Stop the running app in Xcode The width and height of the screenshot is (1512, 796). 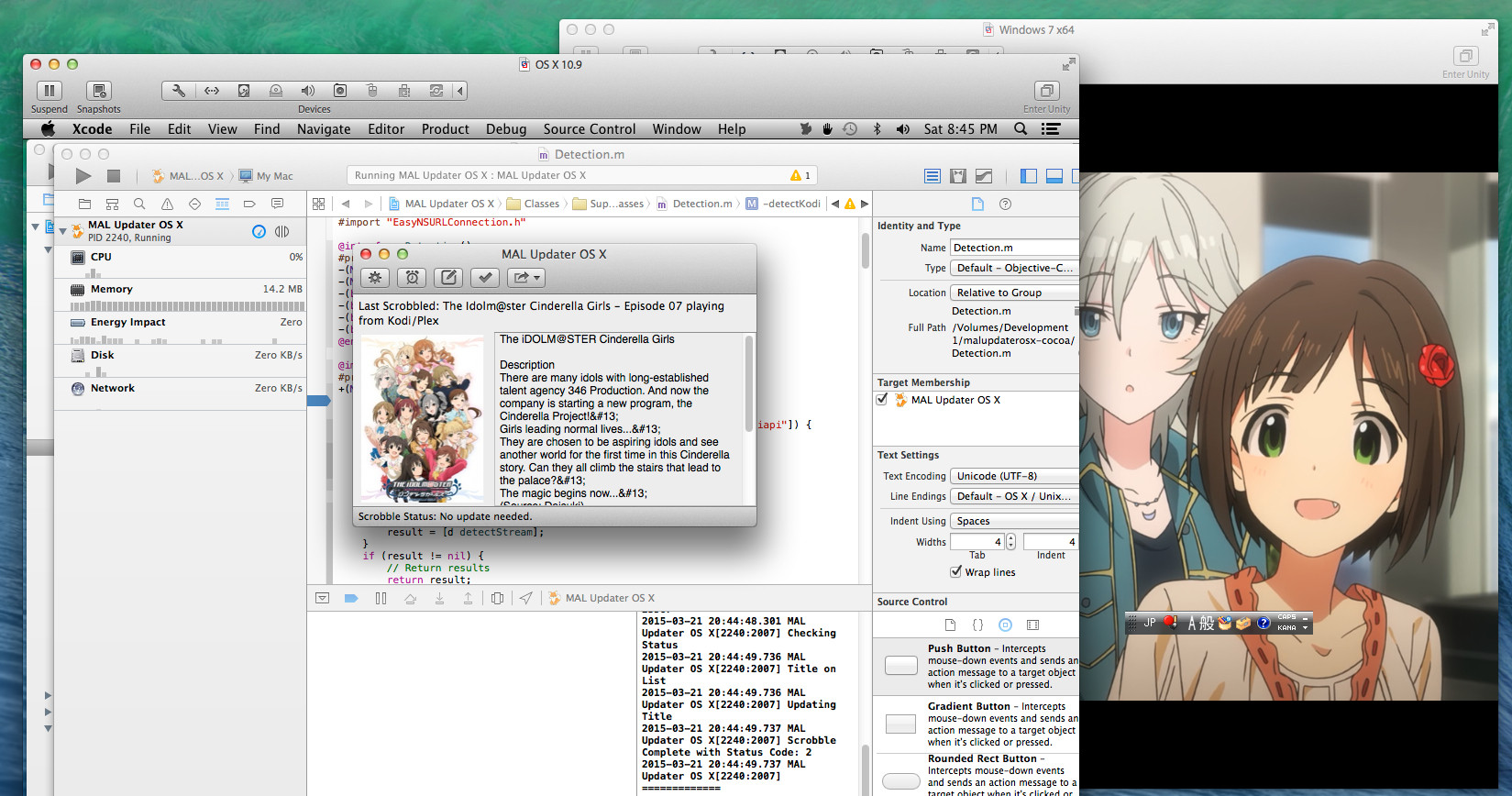click(x=114, y=176)
